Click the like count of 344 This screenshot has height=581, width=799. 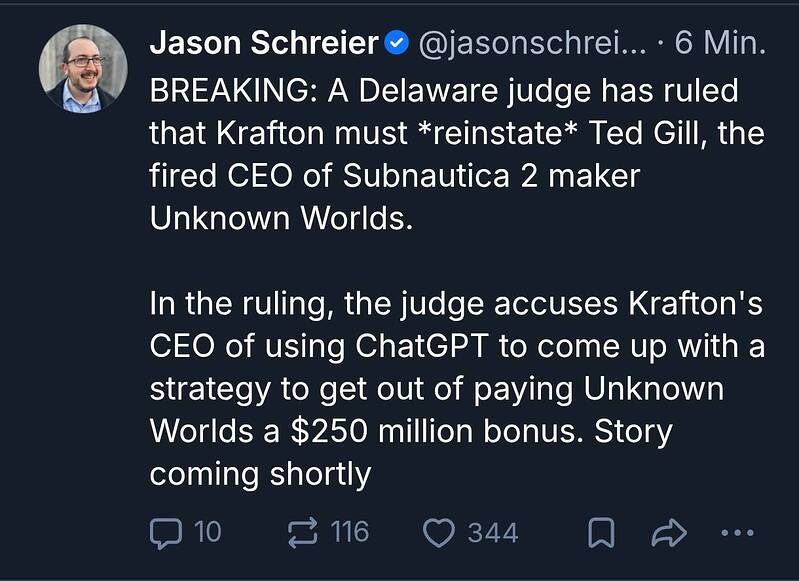[492, 532]
